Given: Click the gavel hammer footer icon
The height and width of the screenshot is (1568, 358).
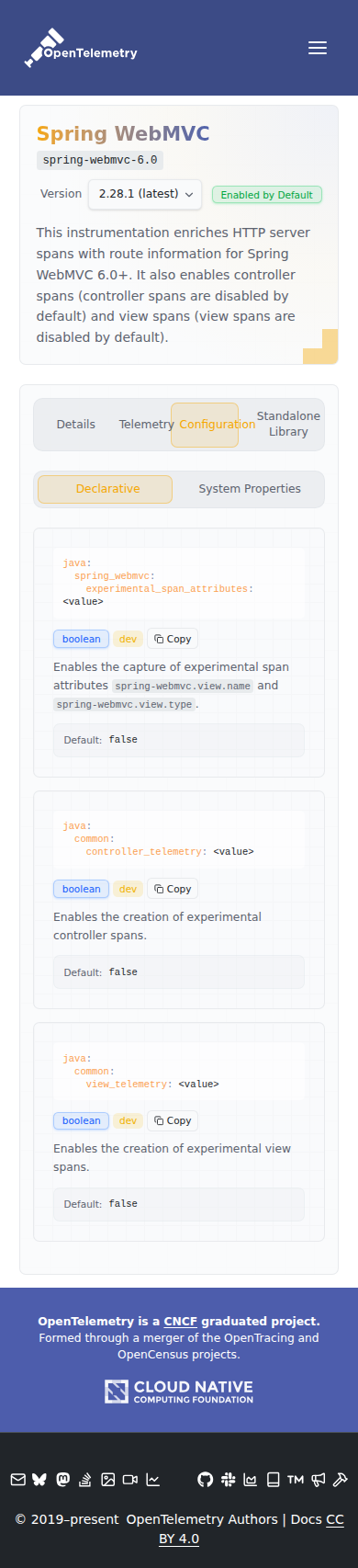Looking at the screenshot, I should click(x=340, y=1480).
